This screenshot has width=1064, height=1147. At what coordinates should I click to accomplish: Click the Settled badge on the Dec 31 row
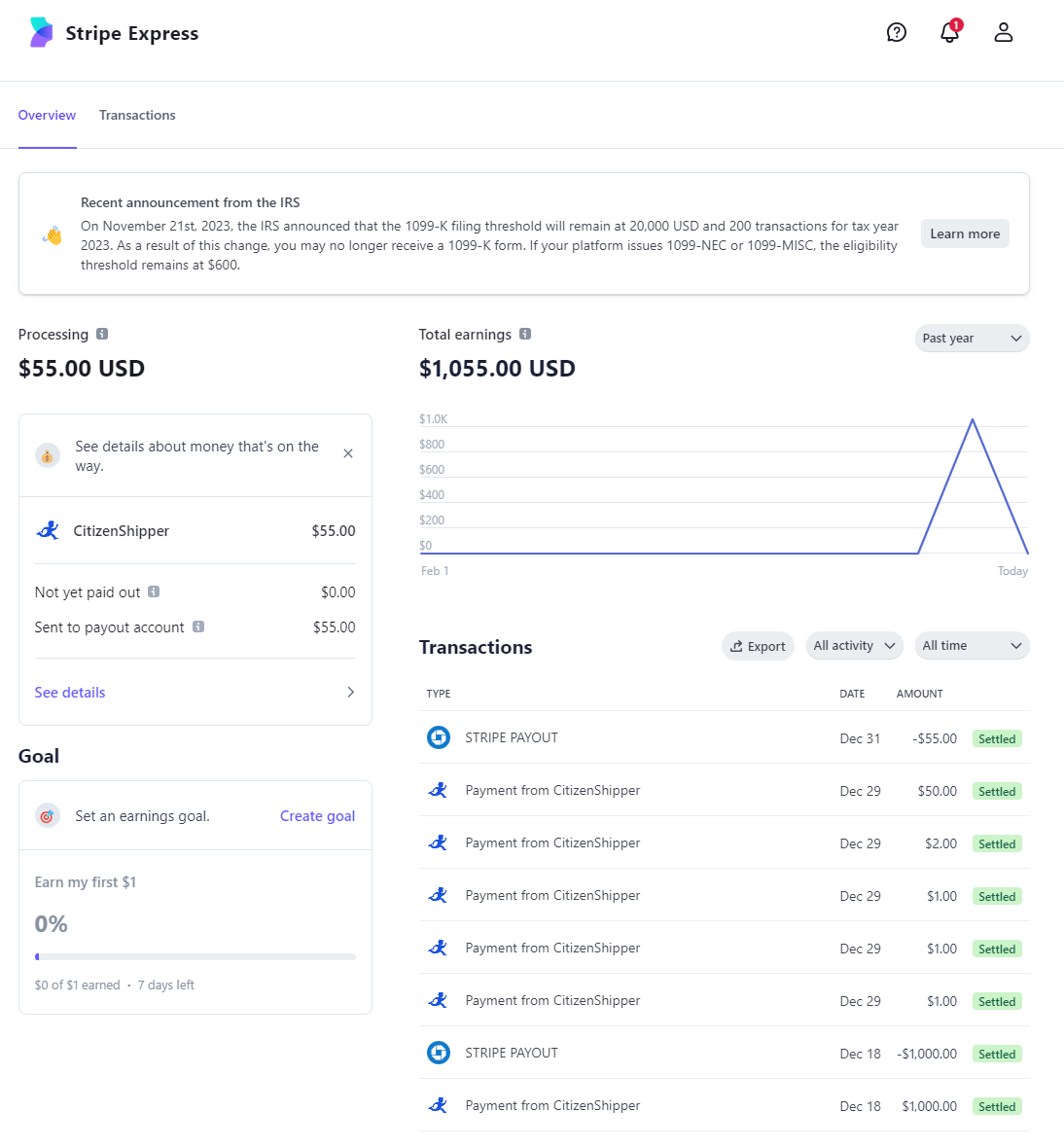point(997,738)
